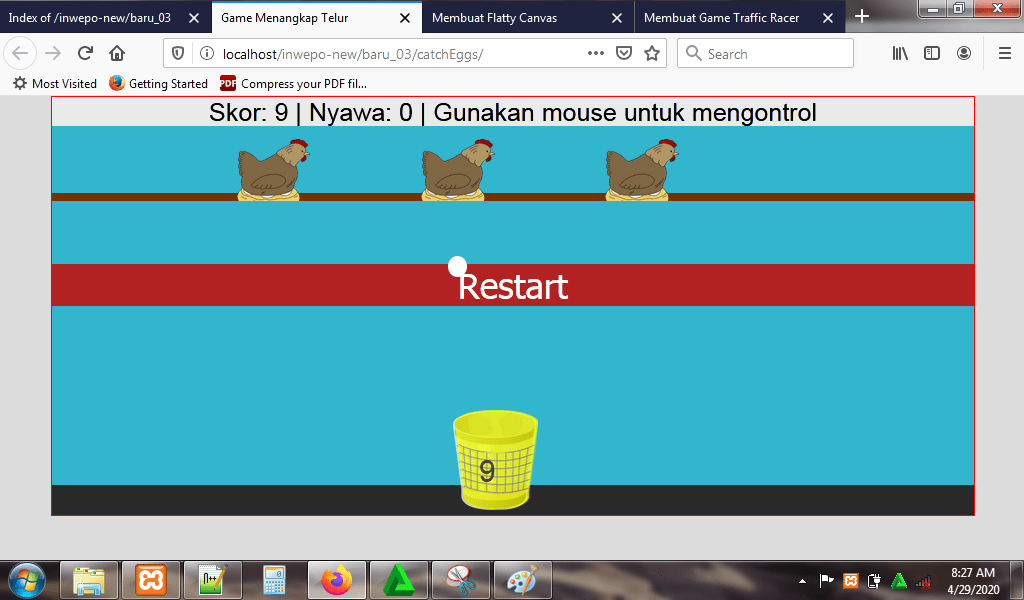
Task: Click Action Center flag tray icon
Action: pos(826,580)
